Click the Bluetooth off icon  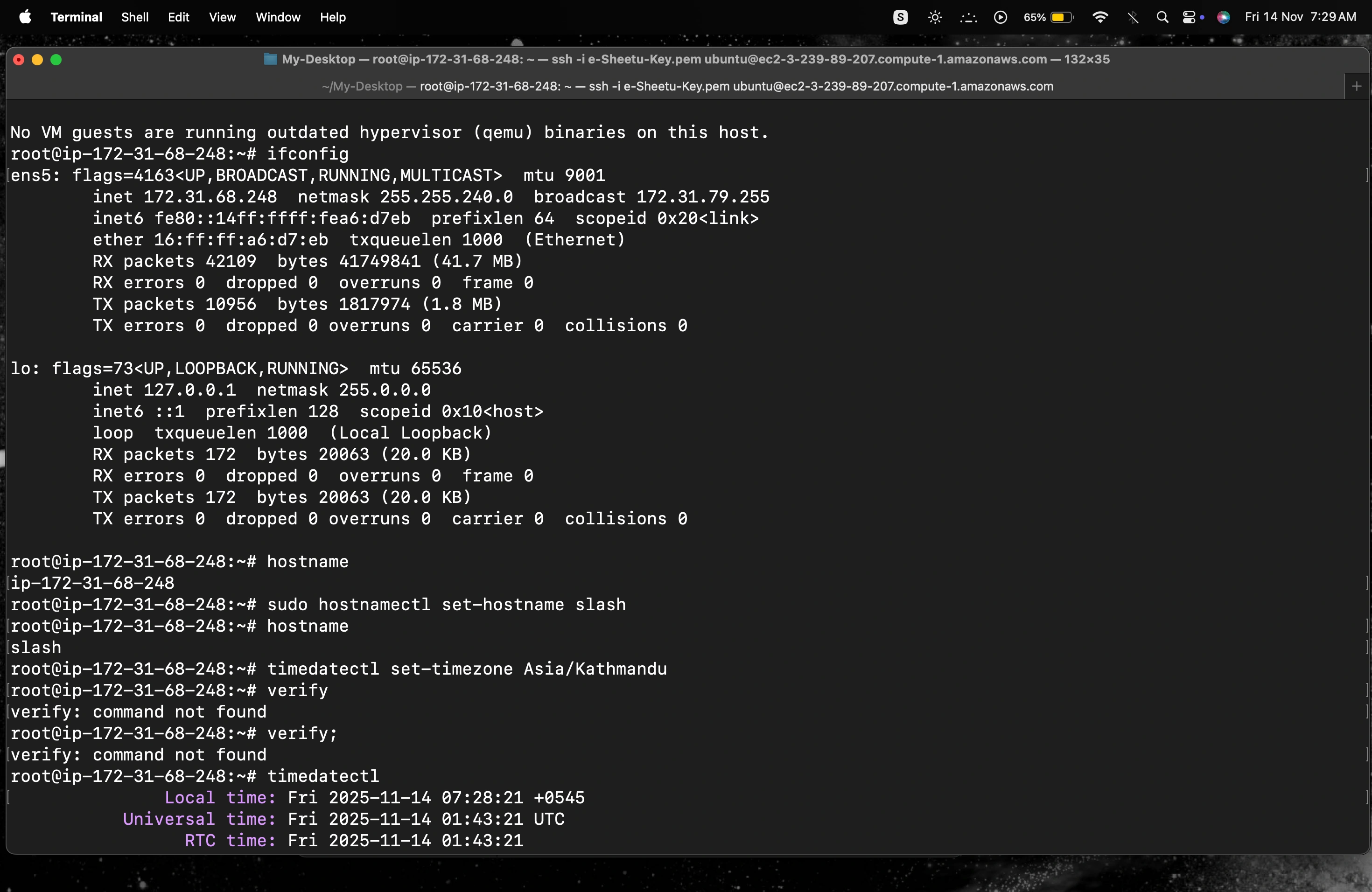pyautogui.click(x=1133, y=17)
